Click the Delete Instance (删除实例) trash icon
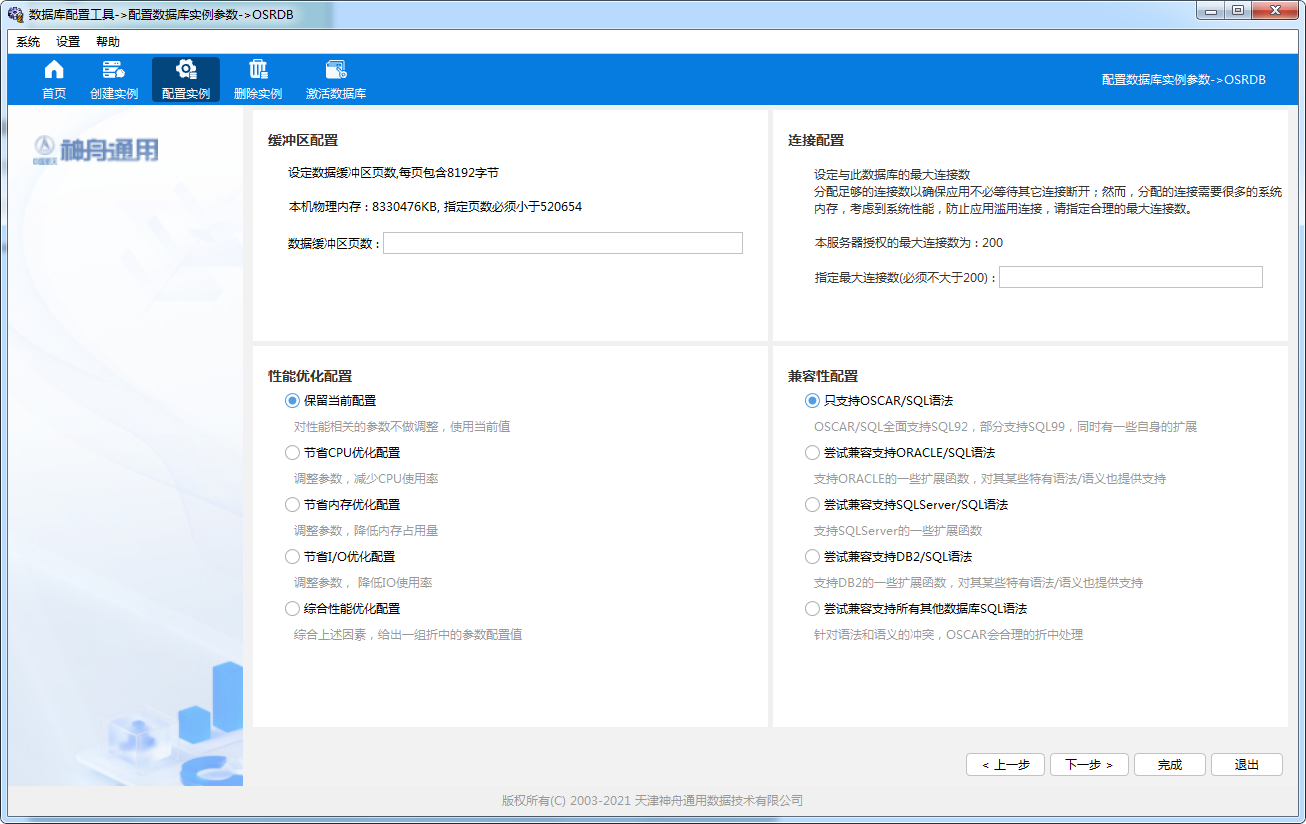The height and width of the screenshot is (824, 1306). coord(258,70)
